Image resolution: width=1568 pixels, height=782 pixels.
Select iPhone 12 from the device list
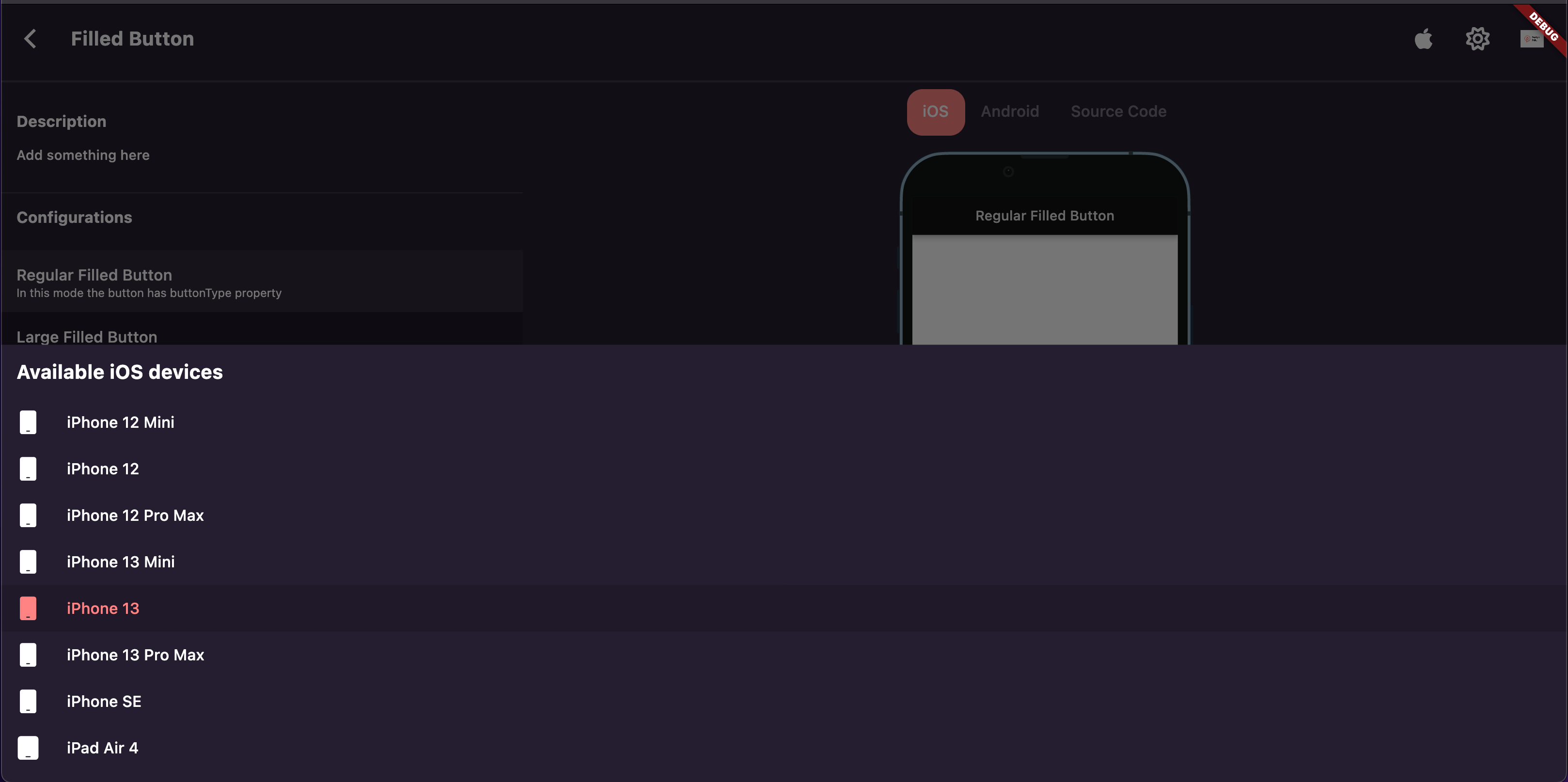click(x=102, y=468)
